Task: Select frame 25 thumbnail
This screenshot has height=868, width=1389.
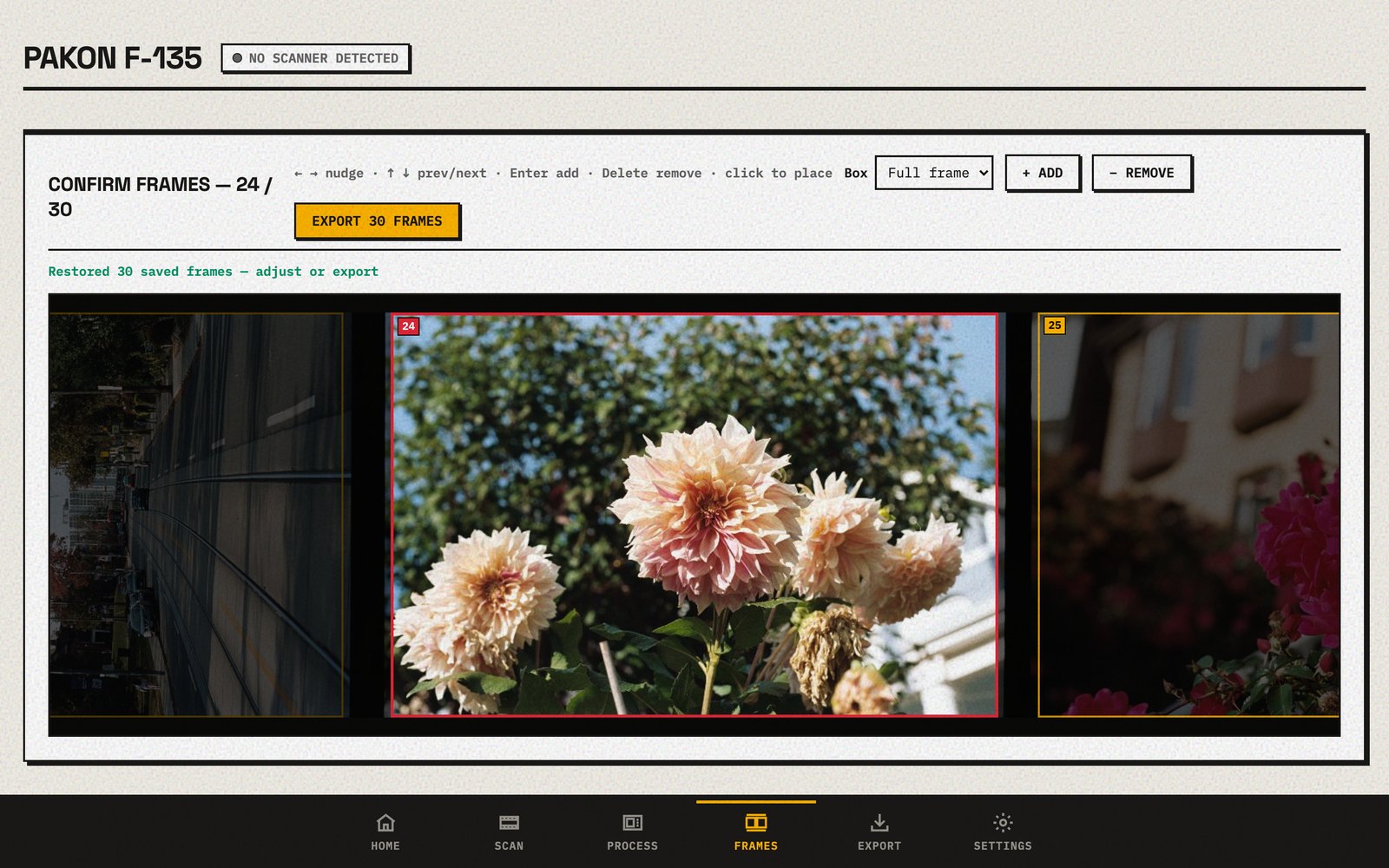Action: point(1188,515)
